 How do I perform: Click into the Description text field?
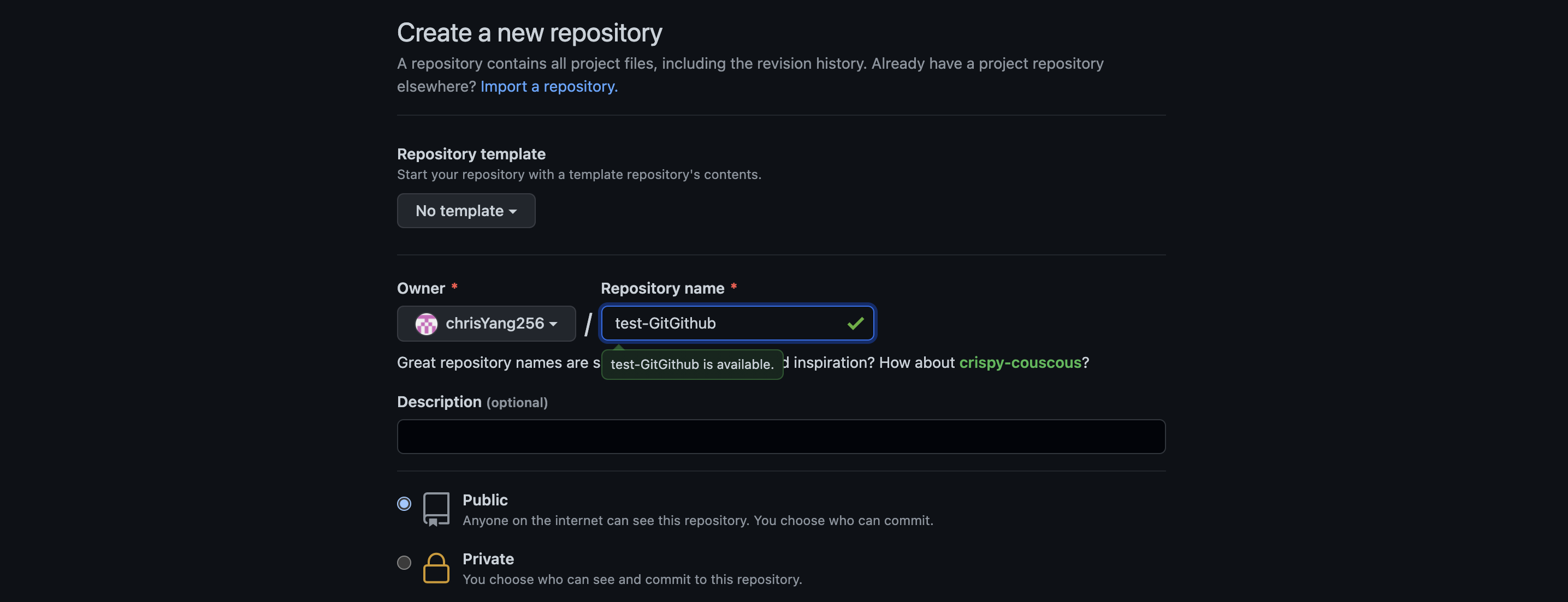pyautogui.click(x=780, y=437)
